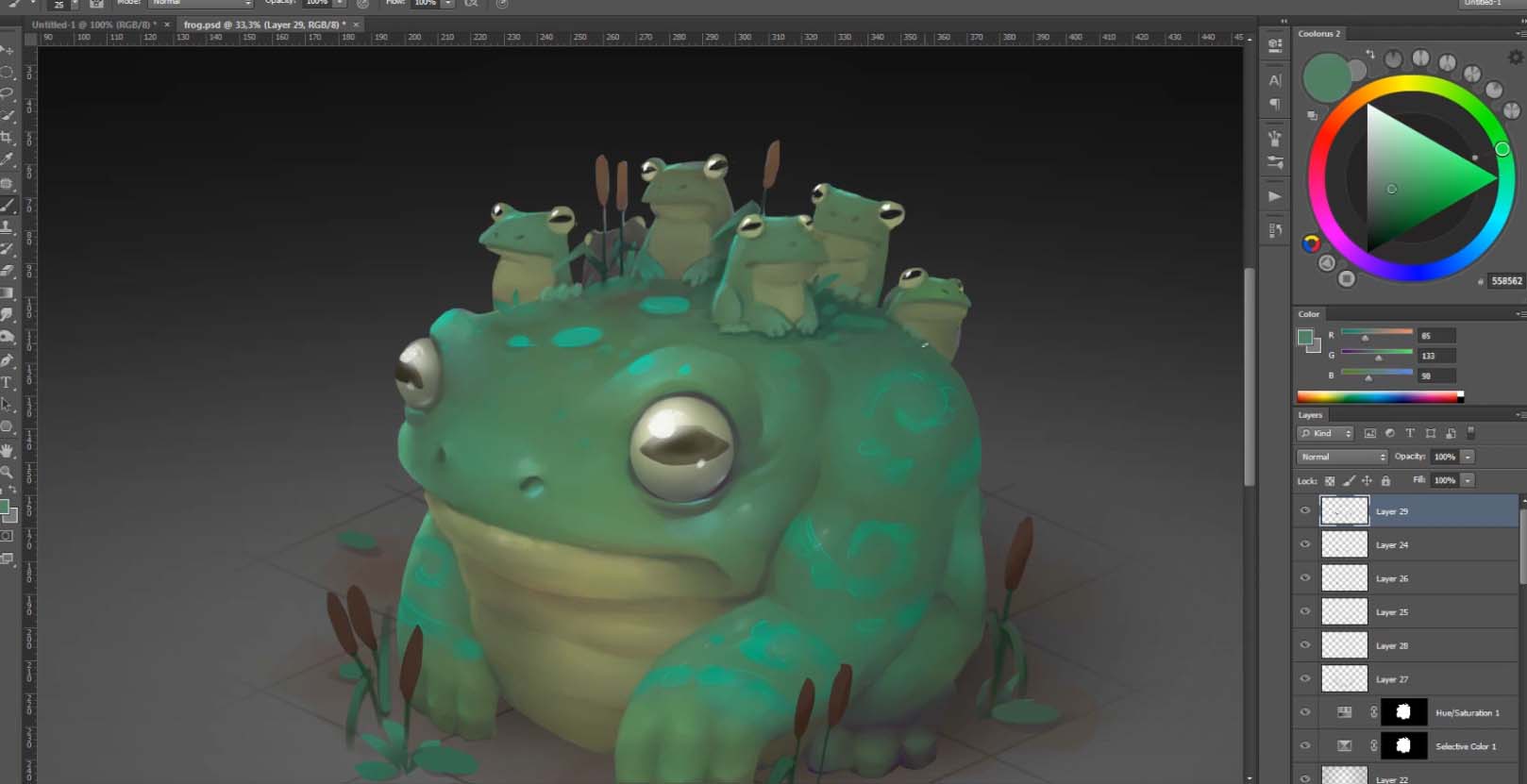The height and width of the screenshot is (784, 1527).
Task: Click Layer 29 thumbnail
Action: (x=1344, y=510)
